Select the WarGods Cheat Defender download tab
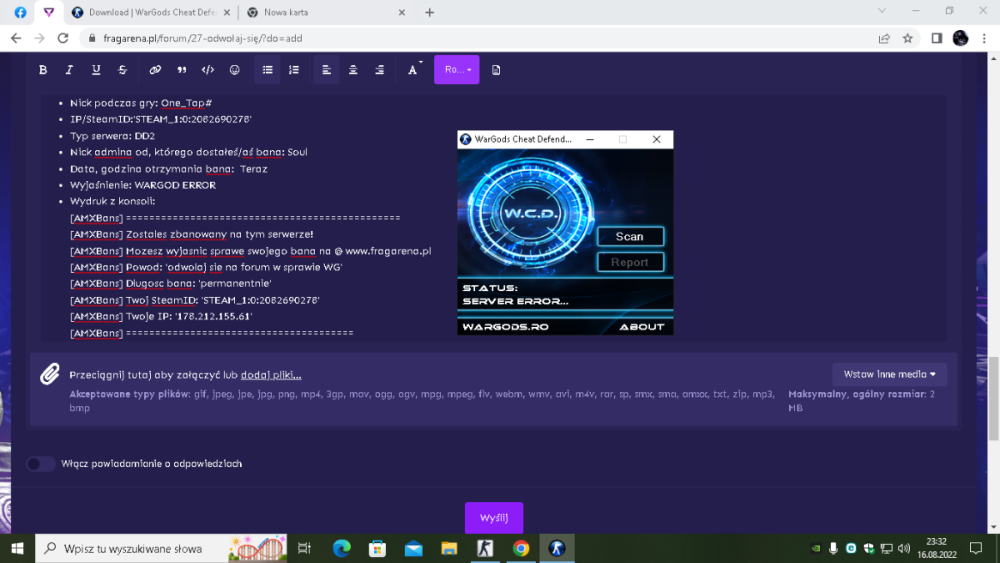Image resolution: width=1000 pixels, height=563 pixels. 150,12
